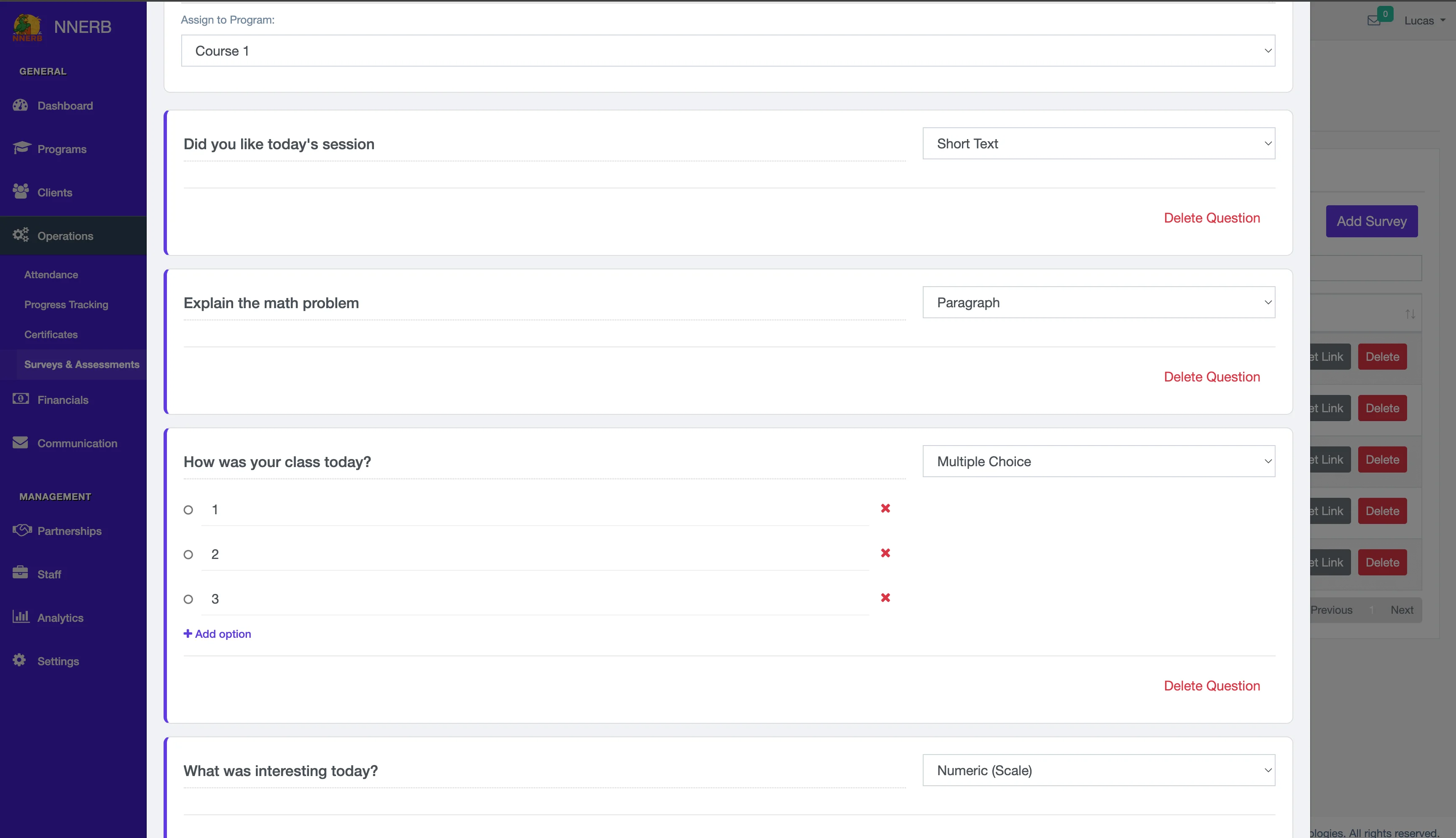This screenshot has width=1456, height=838.
Task: Click the Clients people icon
Action: click(x=21, y=192)
